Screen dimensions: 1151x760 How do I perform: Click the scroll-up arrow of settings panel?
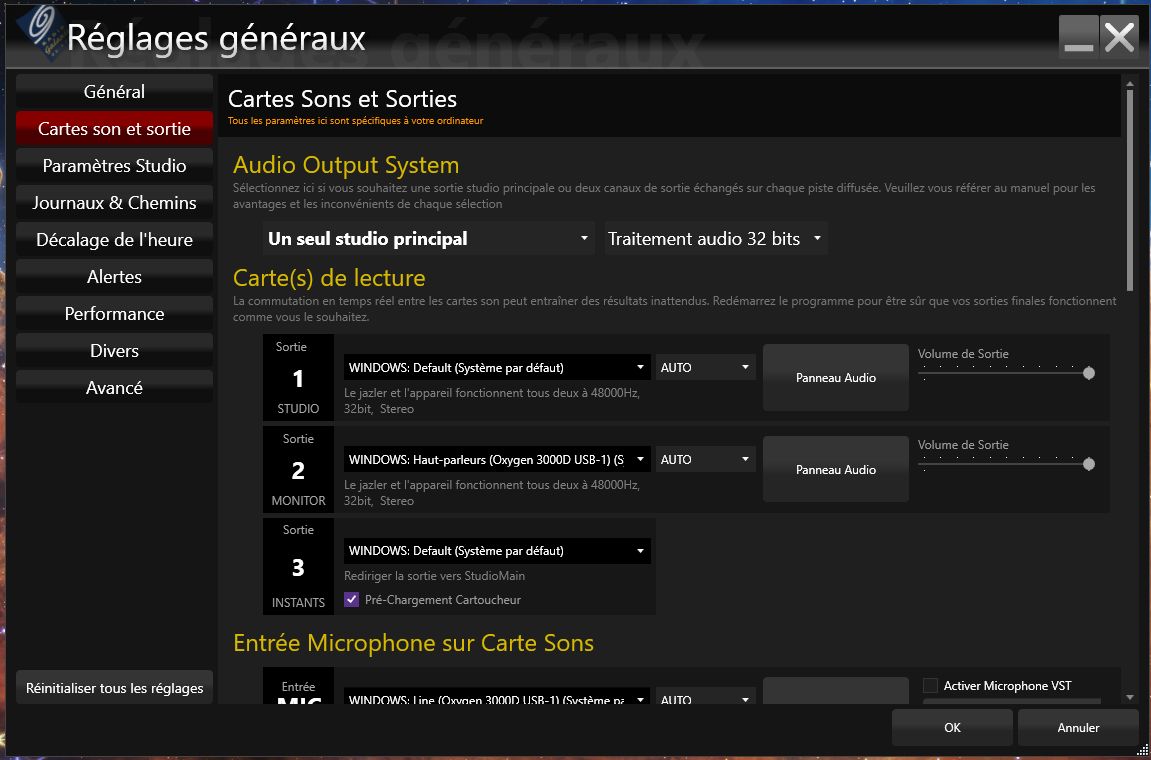[1130, 84]
